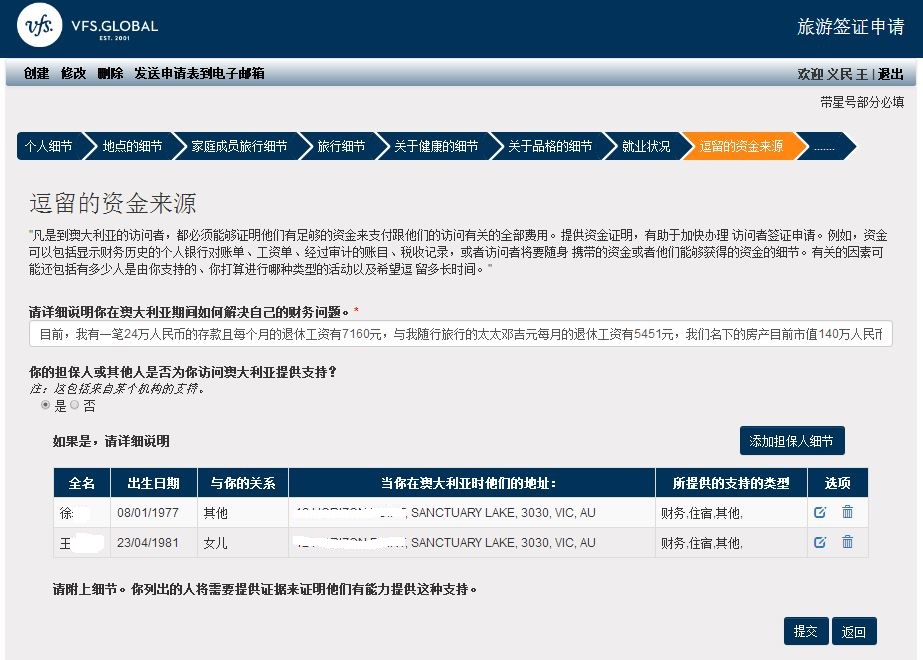Click the financial explanation text field
This screenshot has width=923, height=660.
[x=460, y=334]
